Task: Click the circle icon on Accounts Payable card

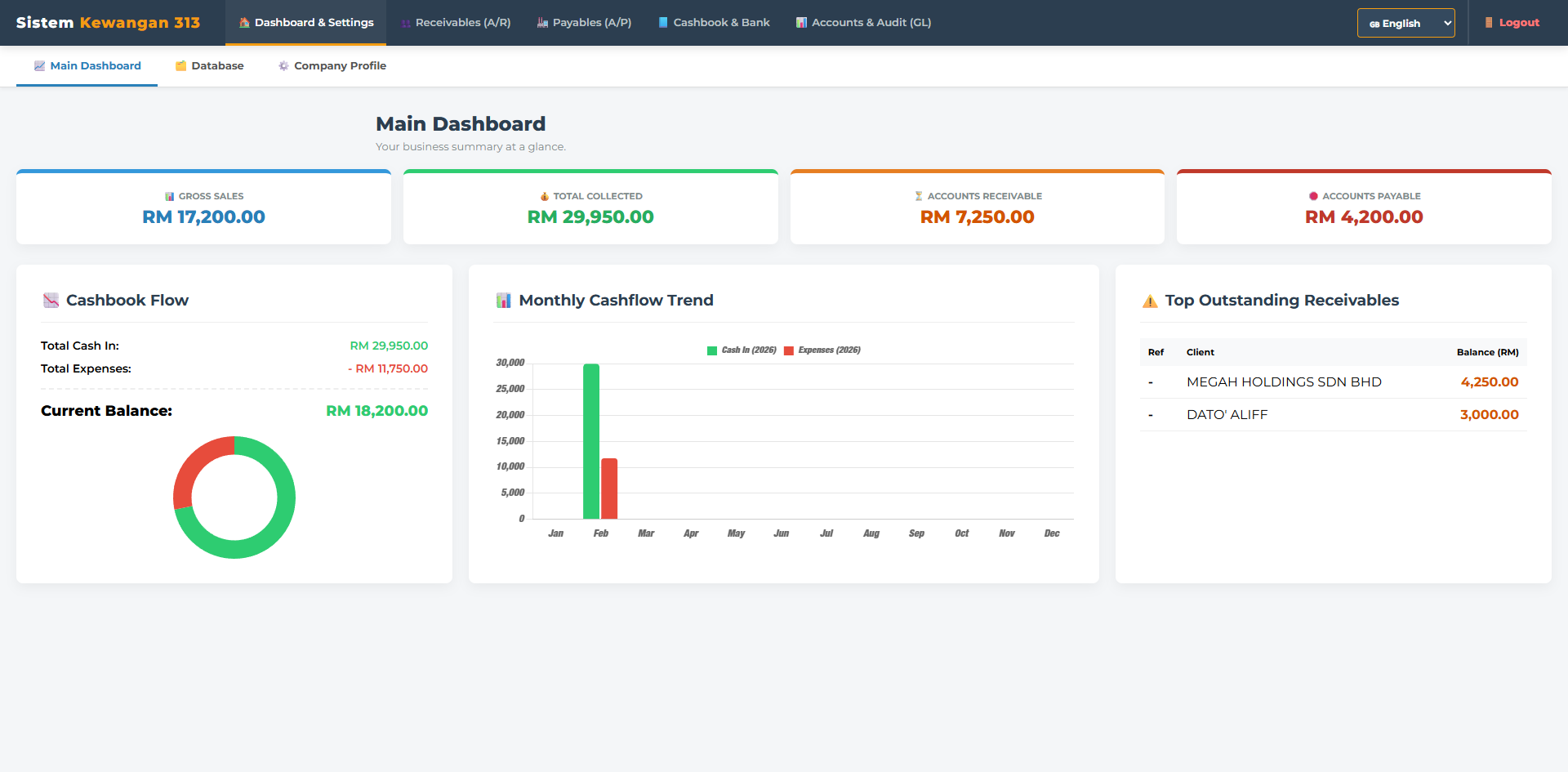Action: (x=1312, y=196)
